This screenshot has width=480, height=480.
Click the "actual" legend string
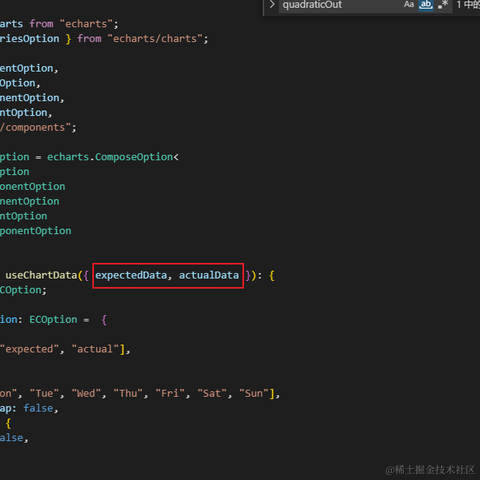(x=95, y=349)
